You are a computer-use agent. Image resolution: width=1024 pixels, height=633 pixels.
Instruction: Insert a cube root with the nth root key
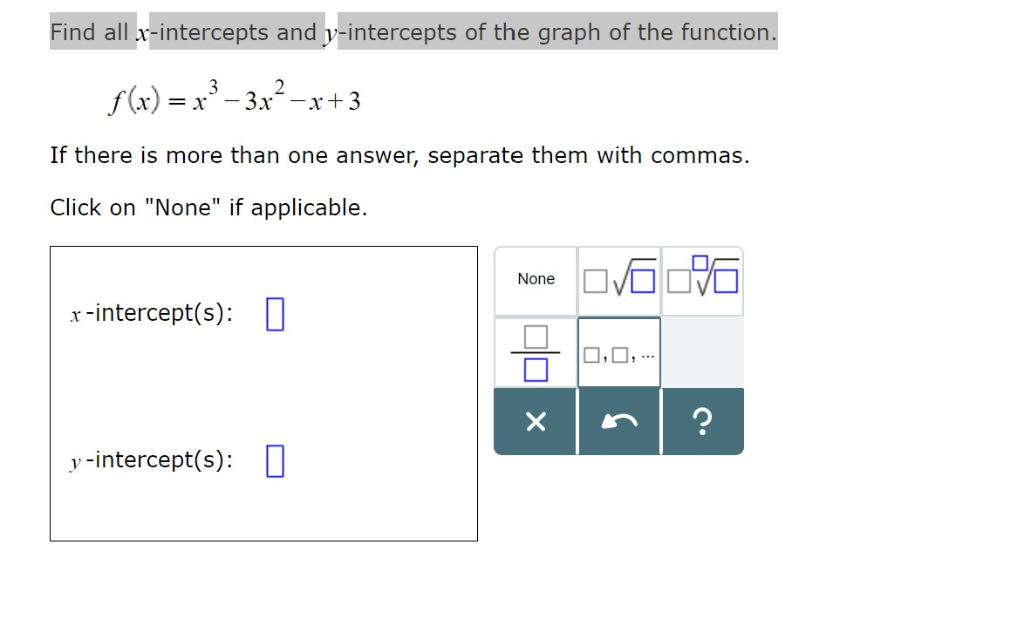tap(702, 279)
